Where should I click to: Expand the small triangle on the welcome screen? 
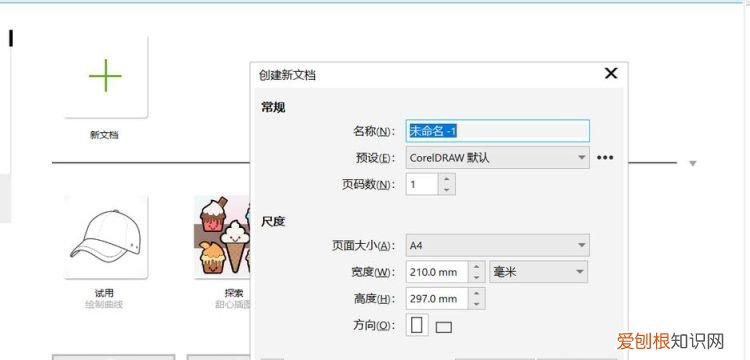point(693,164)
